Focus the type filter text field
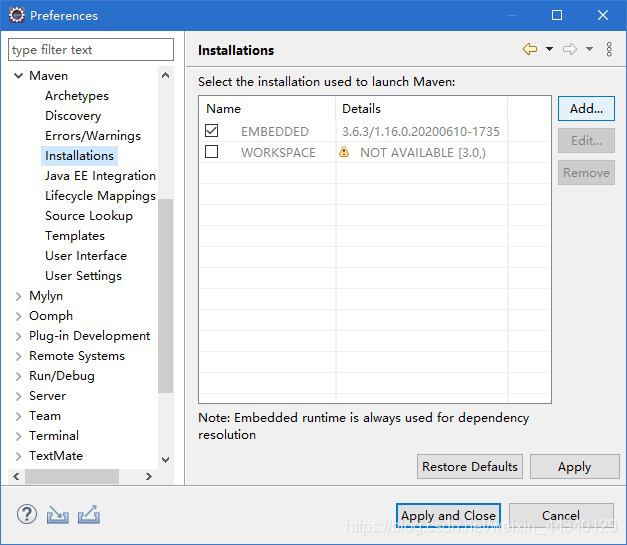Image resolution: width=627 pixels, height=545 pixels. point(91,50)
